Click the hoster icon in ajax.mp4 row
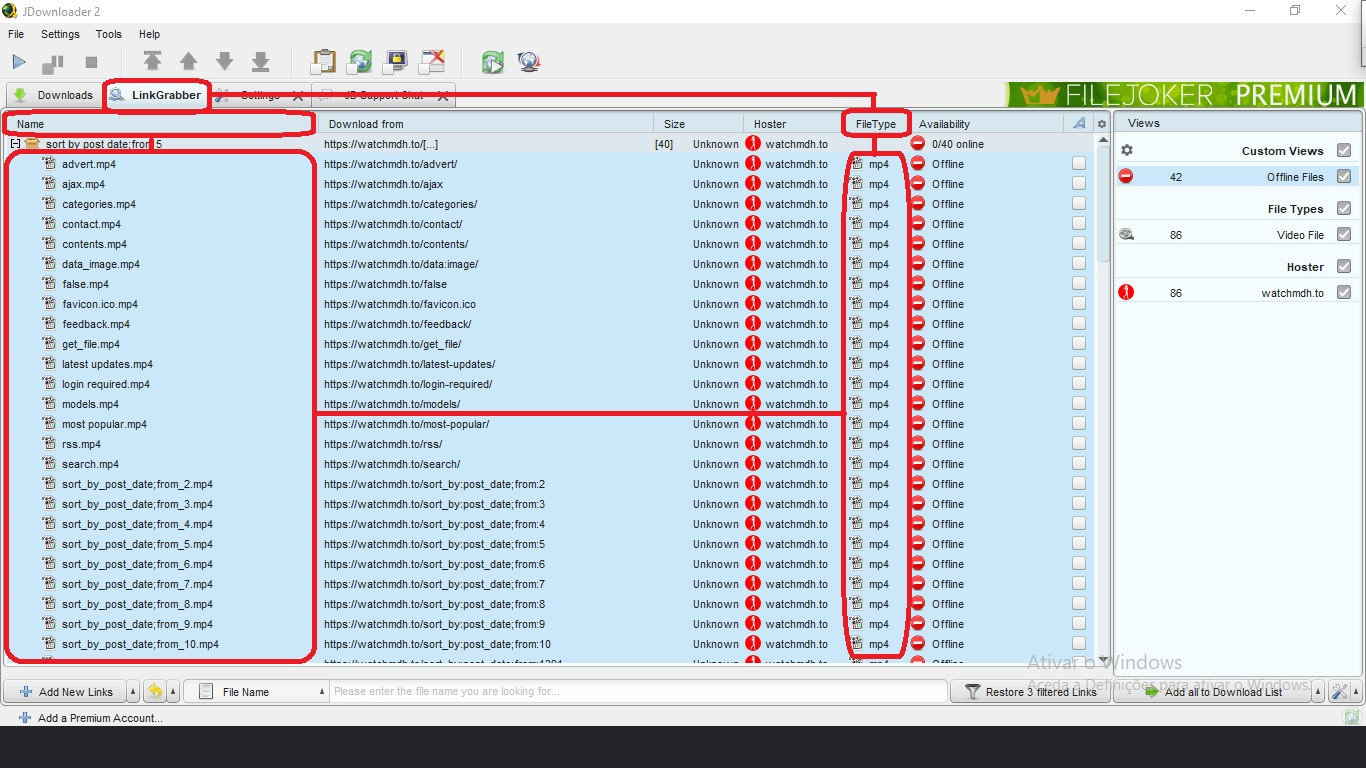This screenshot has height=768, width=1366. [753, 184]
